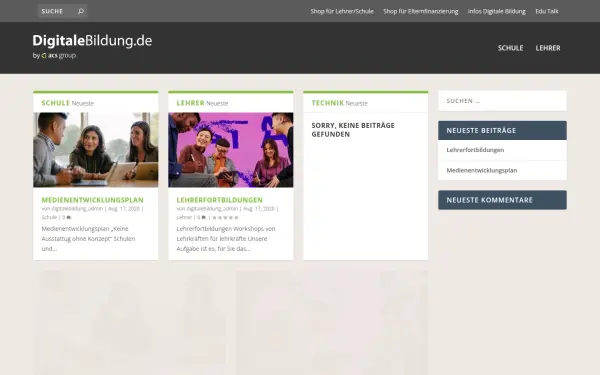Viewport: 600px width, 375px height.
Task: Click the Medienentwicklungsplan excerpt text
Action: pyautogui.click(x=88, y=238)
